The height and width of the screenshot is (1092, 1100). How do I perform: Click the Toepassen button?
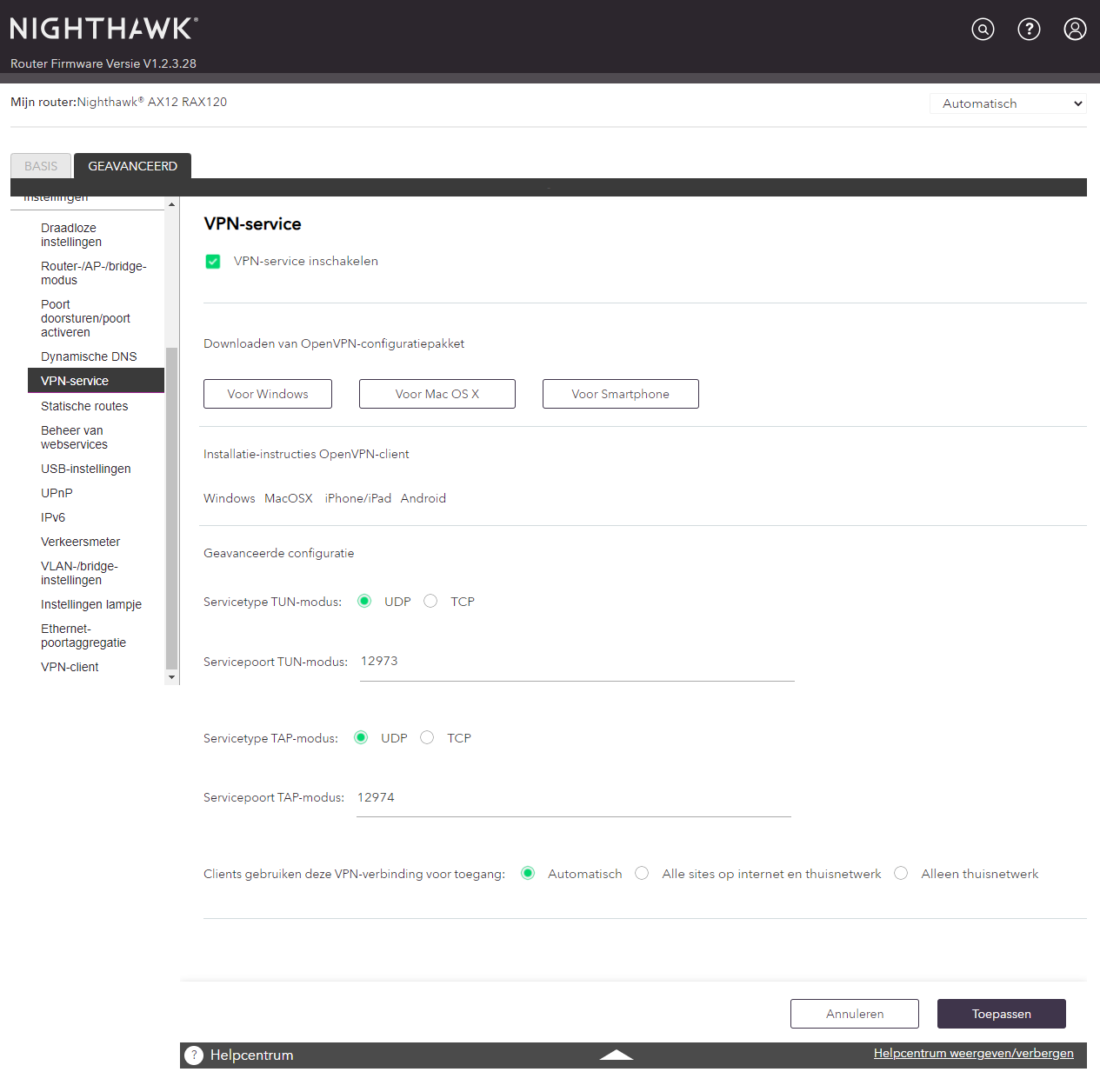click(1002, 1014)
